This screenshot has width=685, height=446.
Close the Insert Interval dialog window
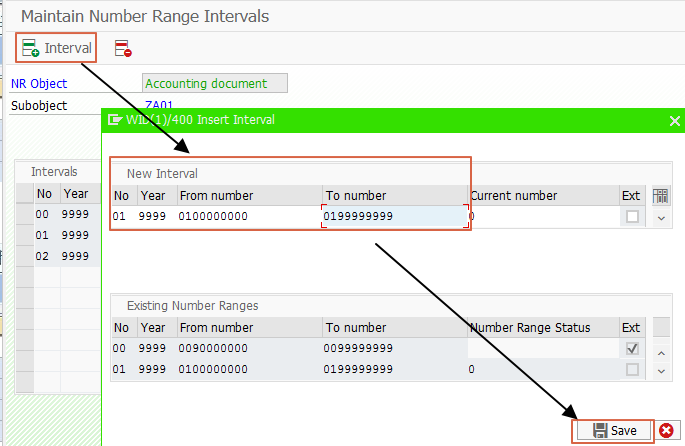pos(675,121)
